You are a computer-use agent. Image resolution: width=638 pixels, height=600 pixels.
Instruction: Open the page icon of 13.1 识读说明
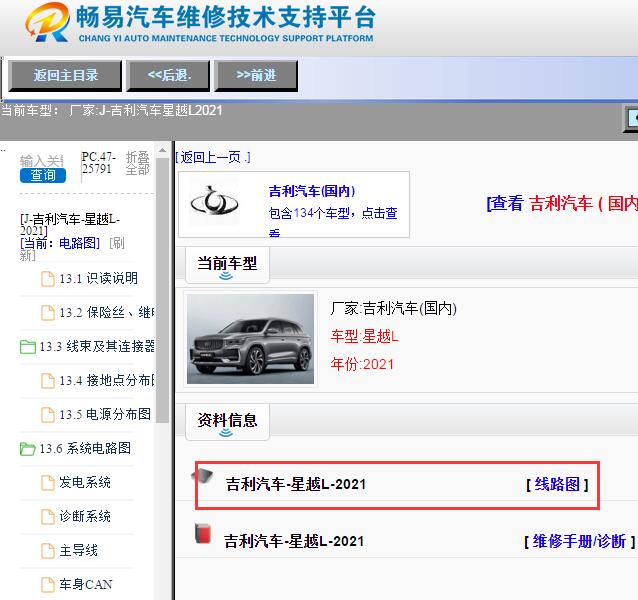pos(48,279)
